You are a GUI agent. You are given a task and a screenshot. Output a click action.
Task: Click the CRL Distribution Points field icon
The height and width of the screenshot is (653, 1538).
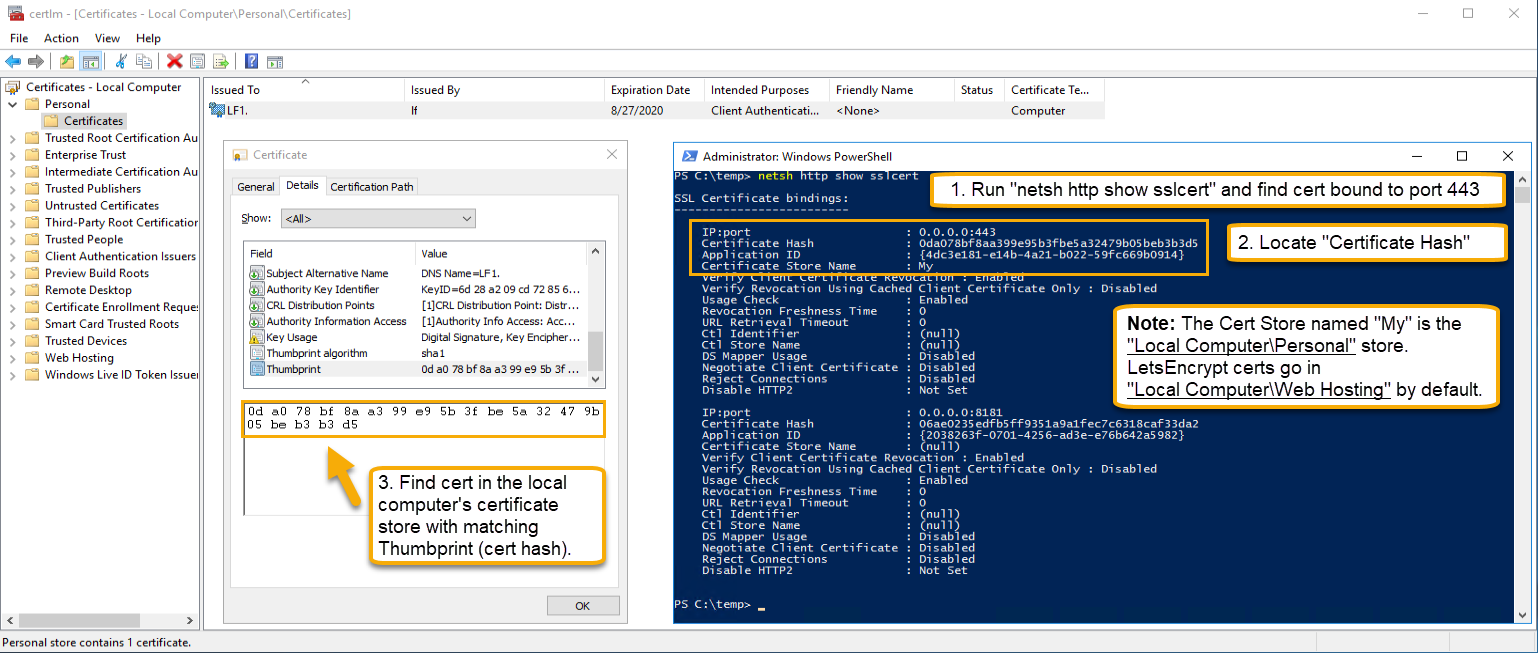click(x=257, y=305)
